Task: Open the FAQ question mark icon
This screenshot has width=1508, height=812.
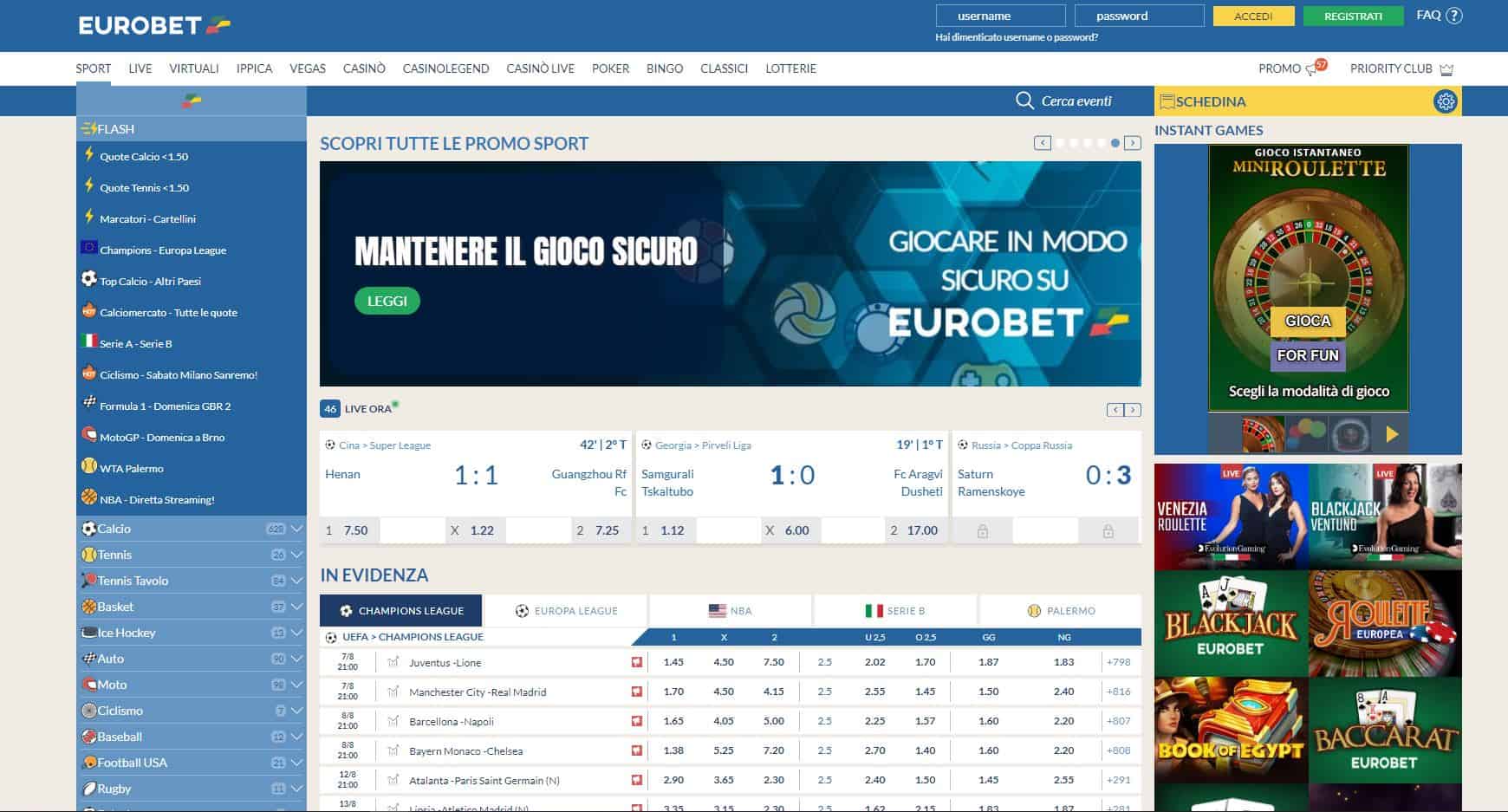Action: click(x=1454, y=16)
